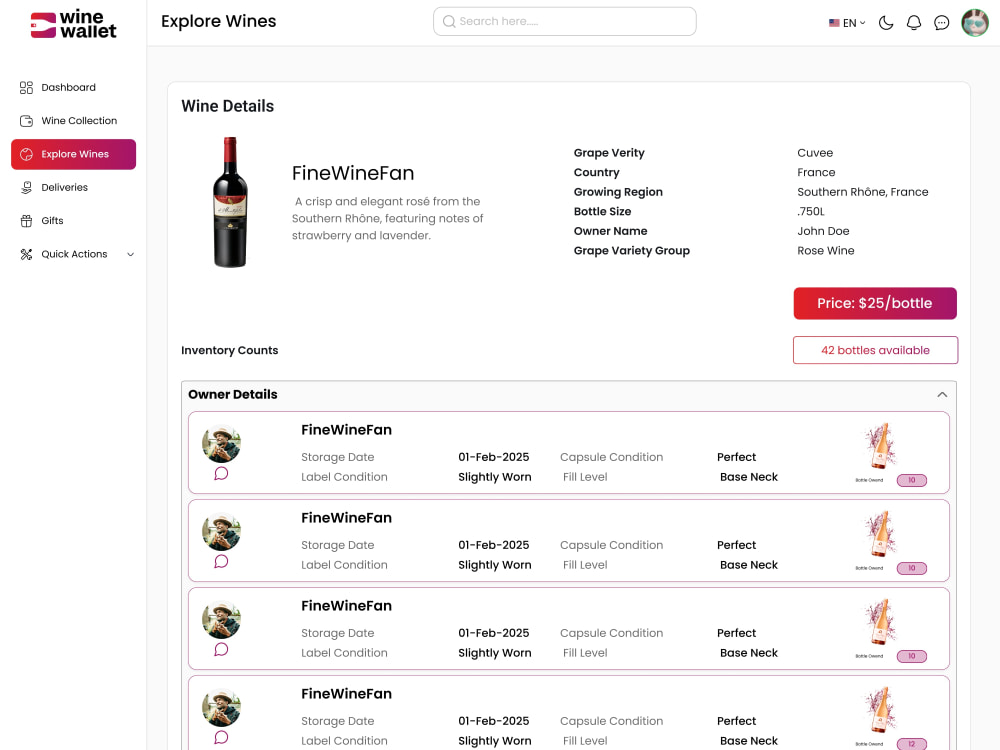The image size is (1000, 750).
Task: Focus the Search here input field
Action: pyautogui.click(x=564, y=22)
